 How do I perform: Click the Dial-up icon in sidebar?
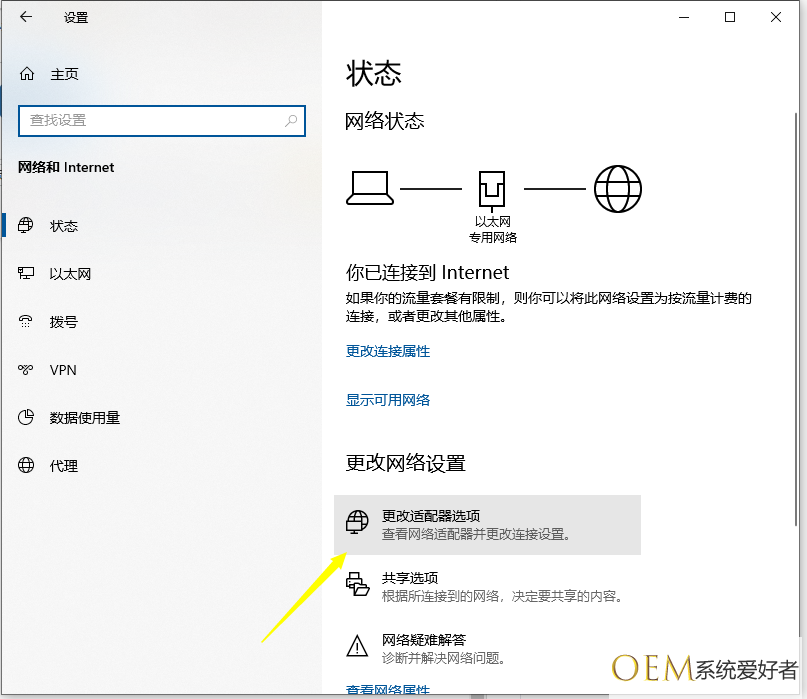point(27,322)
